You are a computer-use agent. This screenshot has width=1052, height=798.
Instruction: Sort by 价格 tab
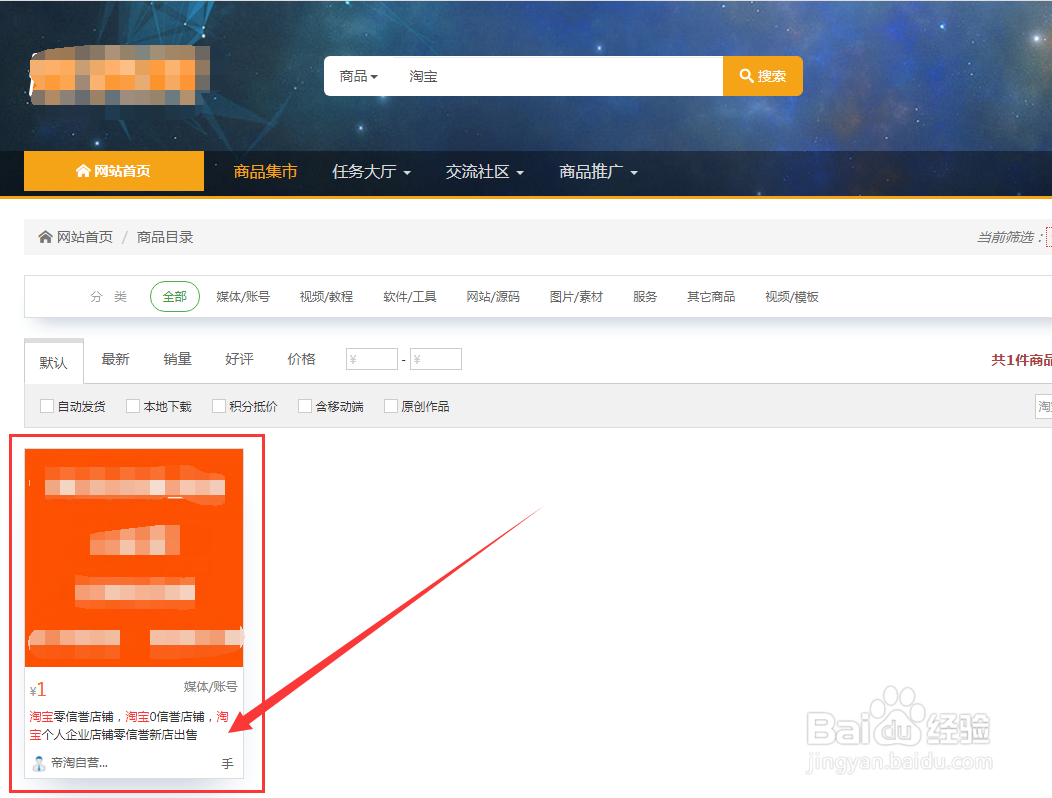click(301, 359)
